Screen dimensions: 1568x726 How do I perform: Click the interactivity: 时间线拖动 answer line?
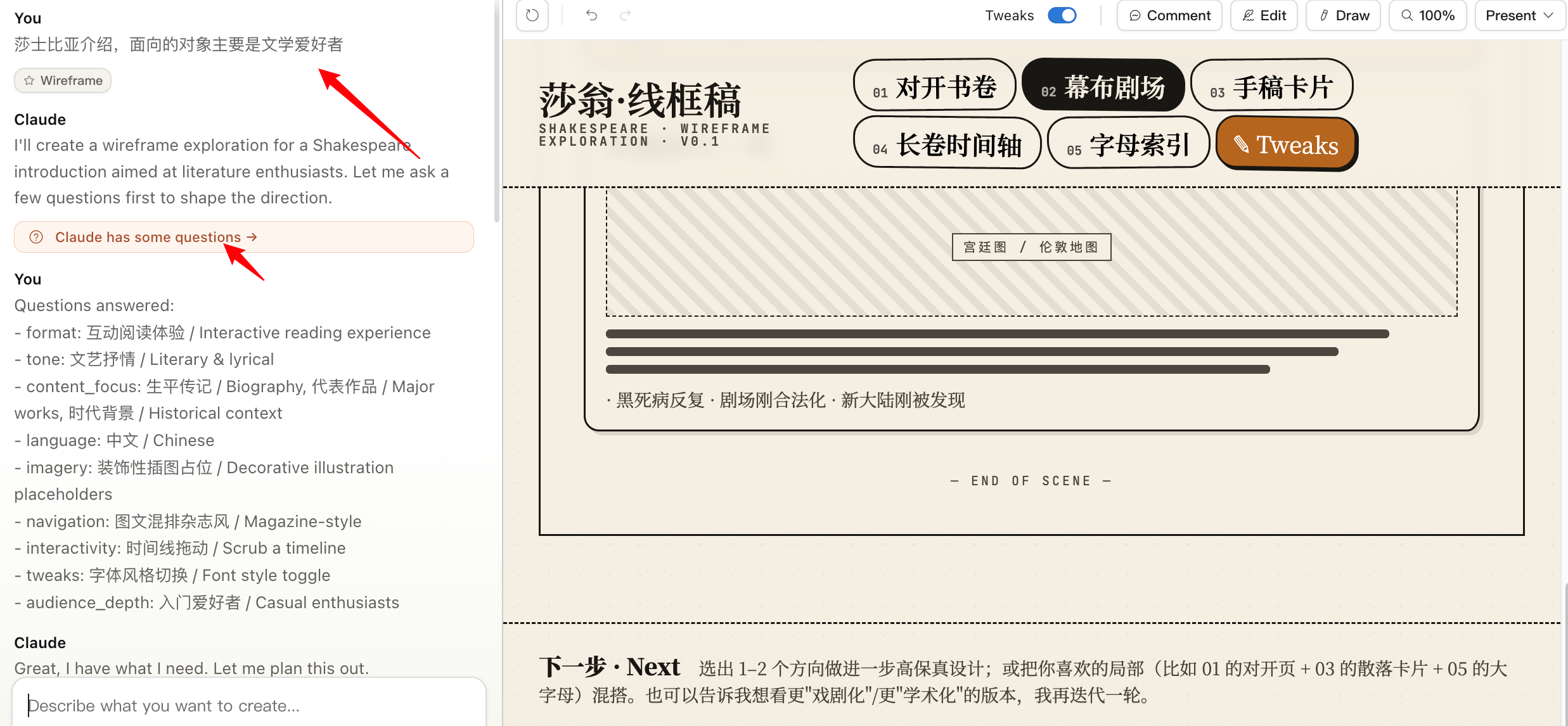[180, 548]
